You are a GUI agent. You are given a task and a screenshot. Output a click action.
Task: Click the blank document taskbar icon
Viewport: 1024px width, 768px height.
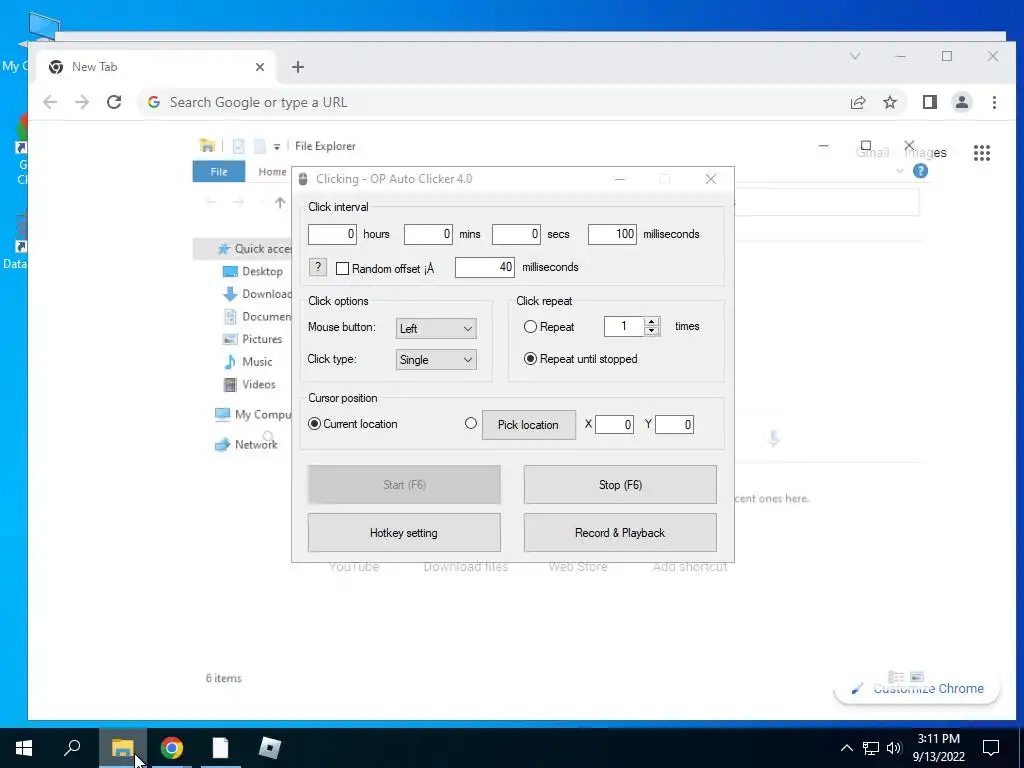221,748
